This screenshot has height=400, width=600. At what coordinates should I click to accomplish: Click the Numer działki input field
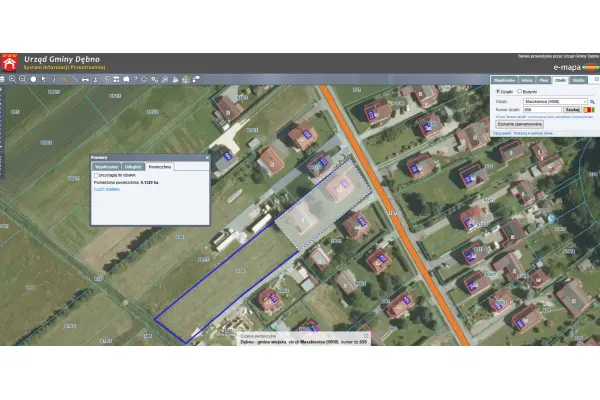(x=542, y=110)
